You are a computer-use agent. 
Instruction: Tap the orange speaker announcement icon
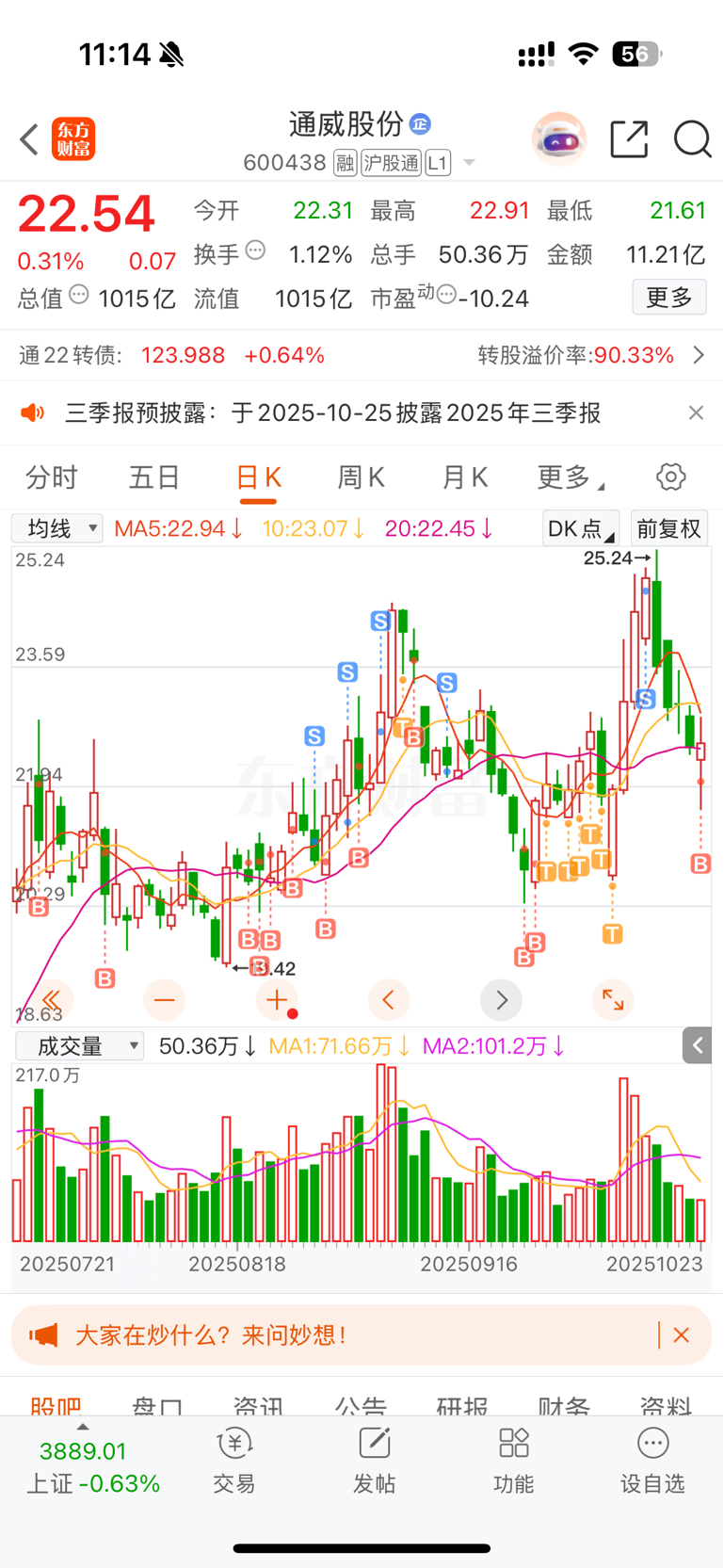coord(33,412)
